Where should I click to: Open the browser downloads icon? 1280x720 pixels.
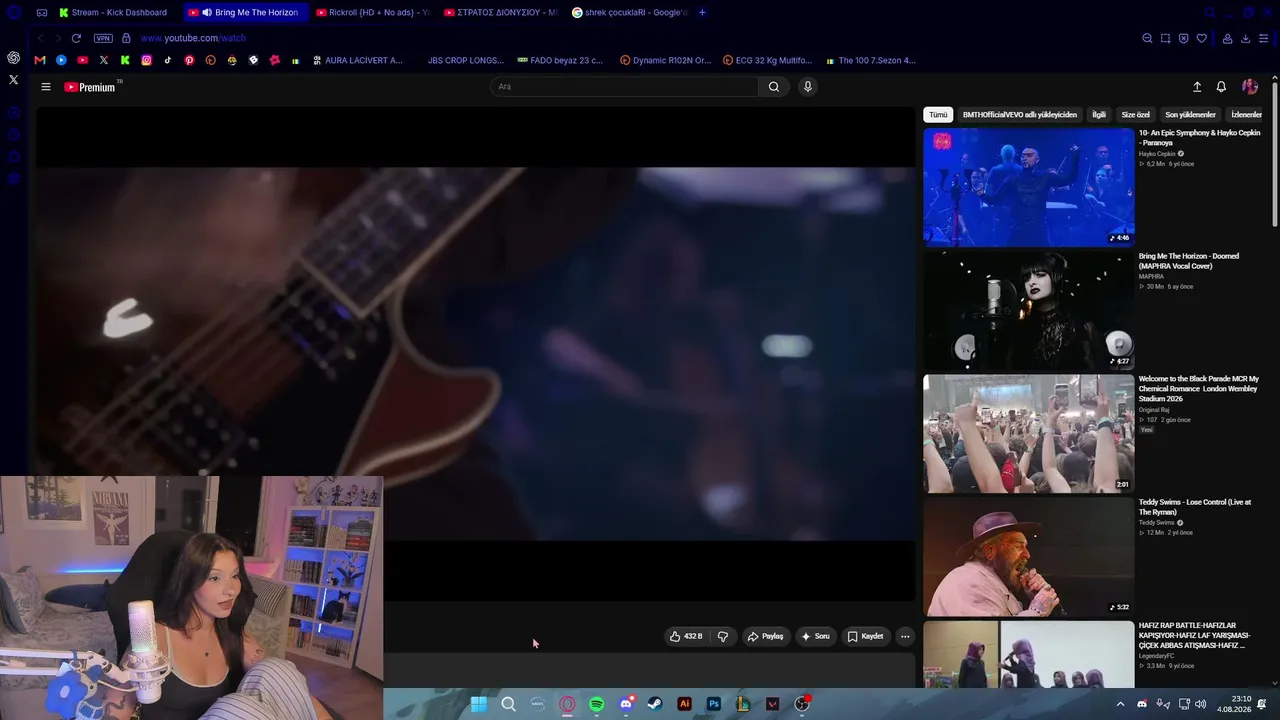1245,38
